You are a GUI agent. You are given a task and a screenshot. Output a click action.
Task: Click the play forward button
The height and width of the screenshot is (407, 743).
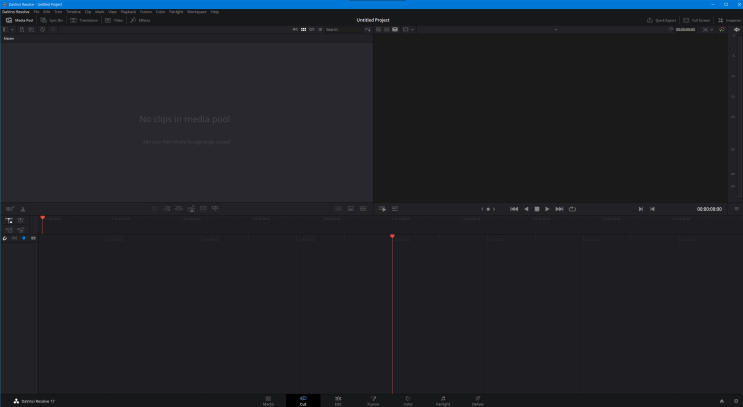pos(547,209)
